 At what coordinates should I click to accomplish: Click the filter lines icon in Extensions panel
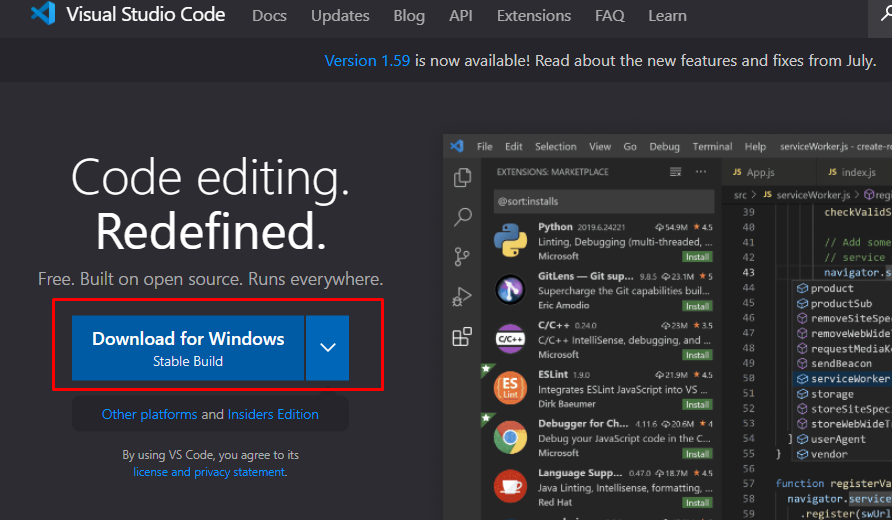coord(675,172)
